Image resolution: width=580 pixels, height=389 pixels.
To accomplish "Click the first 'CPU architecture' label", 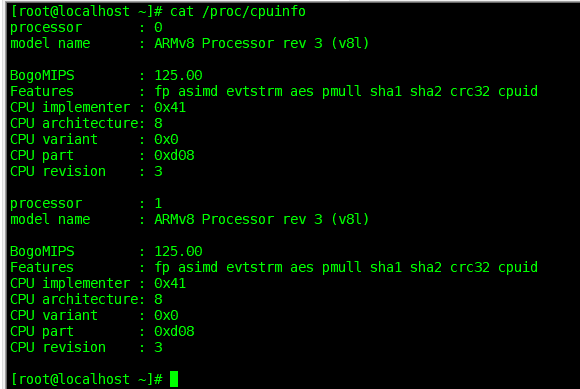I will coord(77,124).
